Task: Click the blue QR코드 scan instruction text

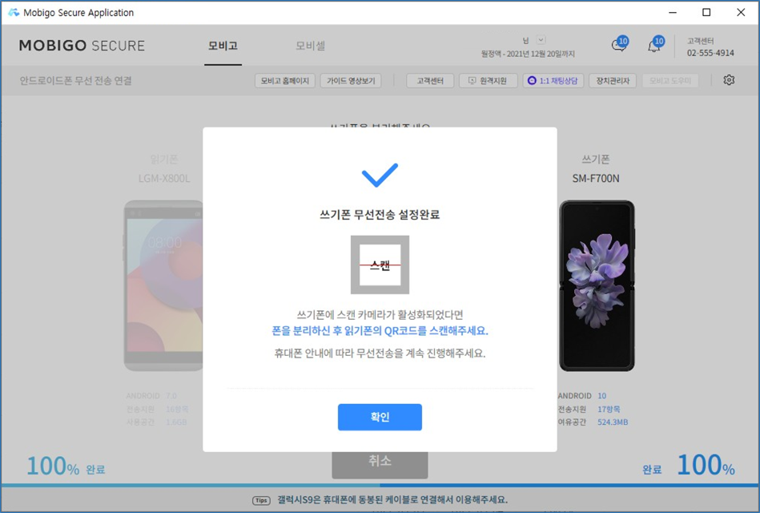Action: tap(380, 331)
